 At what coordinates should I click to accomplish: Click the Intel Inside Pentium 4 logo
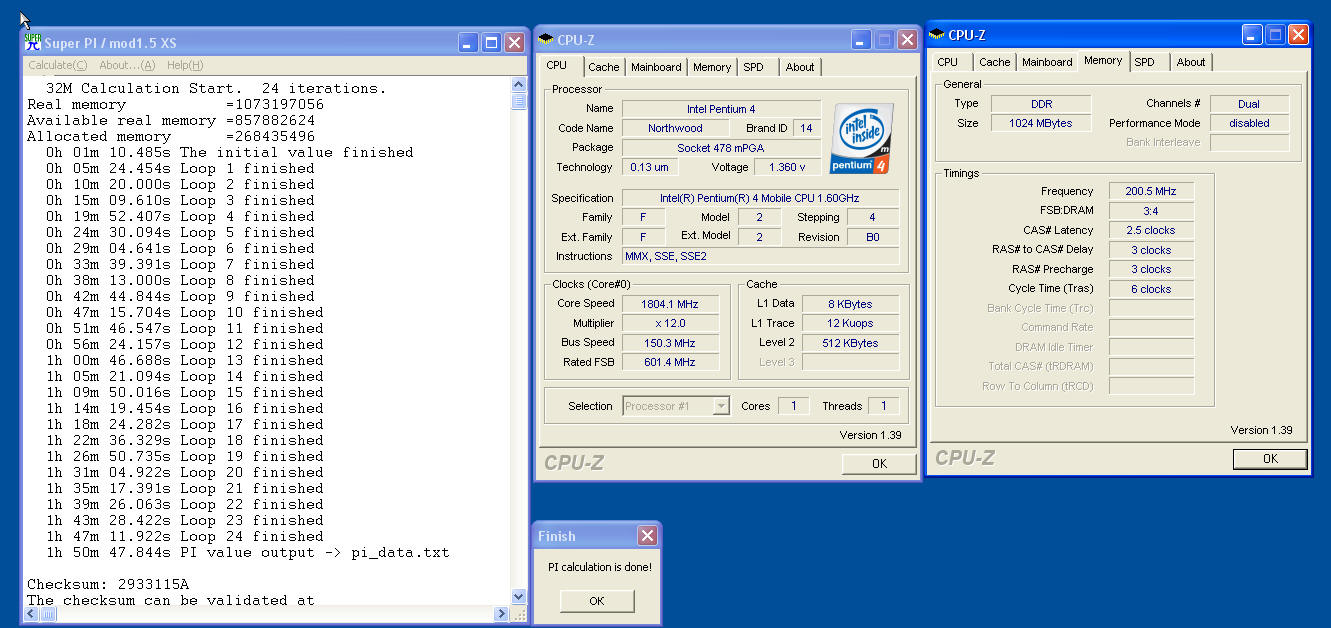(862, 138)
